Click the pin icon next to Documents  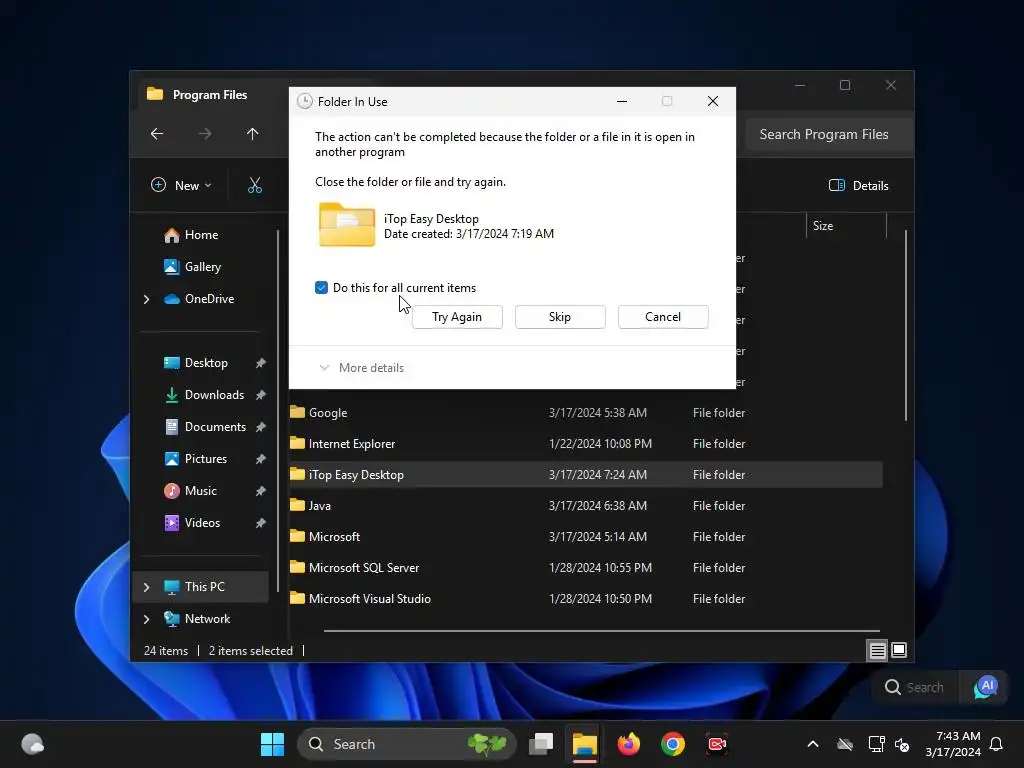[261, 427]
